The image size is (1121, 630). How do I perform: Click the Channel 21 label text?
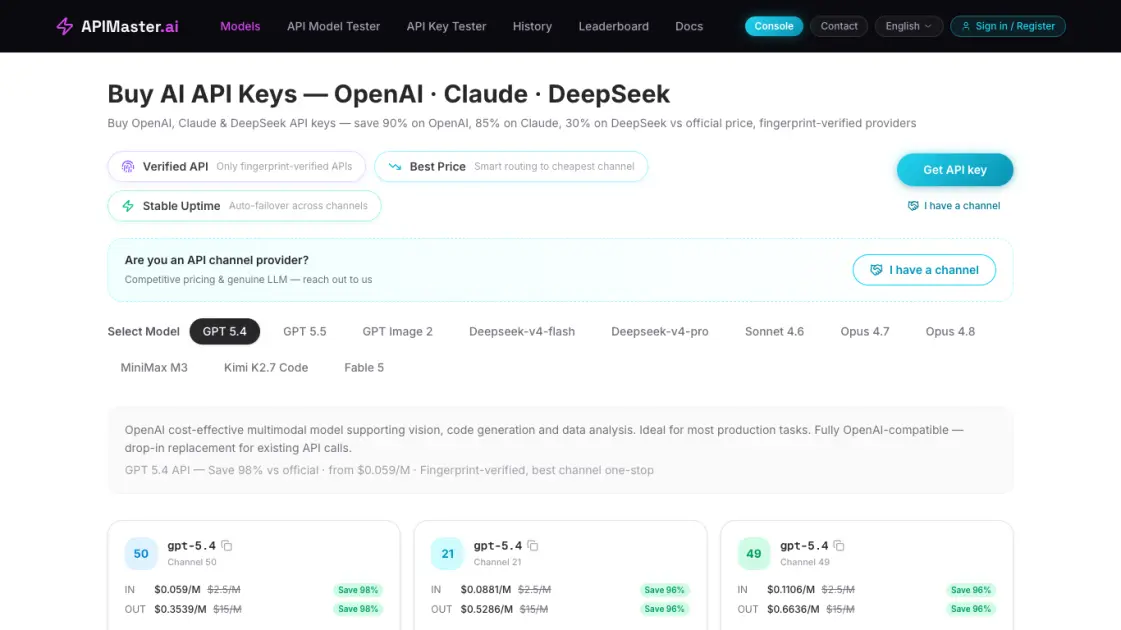click(497, 562)
